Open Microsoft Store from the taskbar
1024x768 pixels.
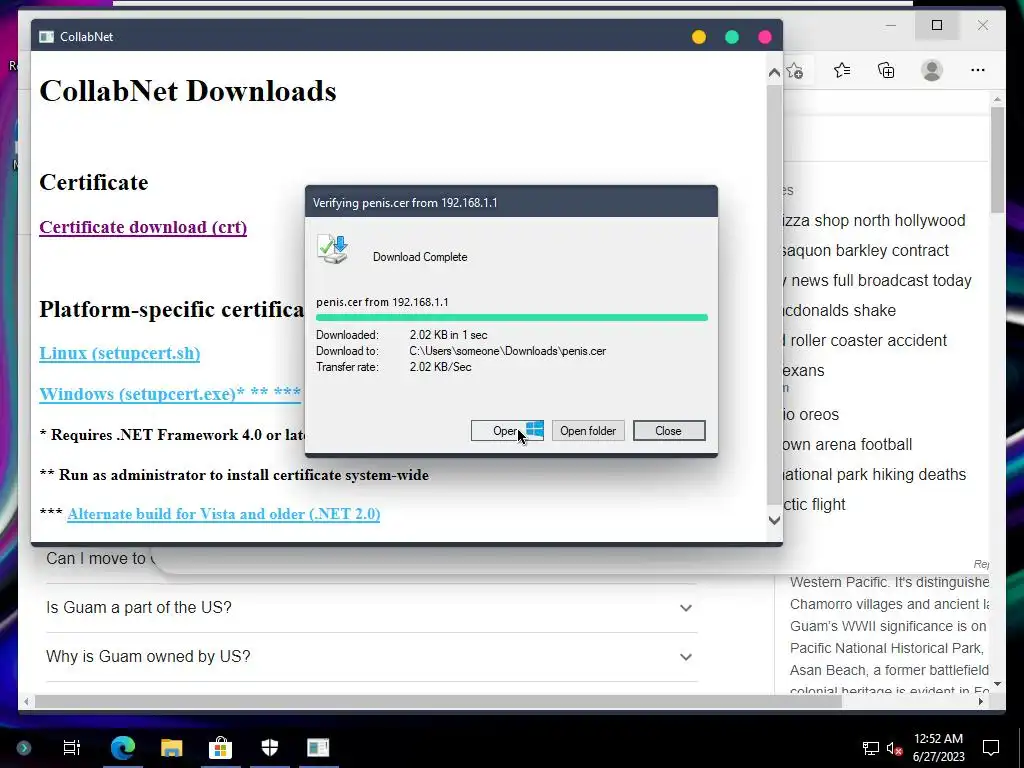point(220,747)
